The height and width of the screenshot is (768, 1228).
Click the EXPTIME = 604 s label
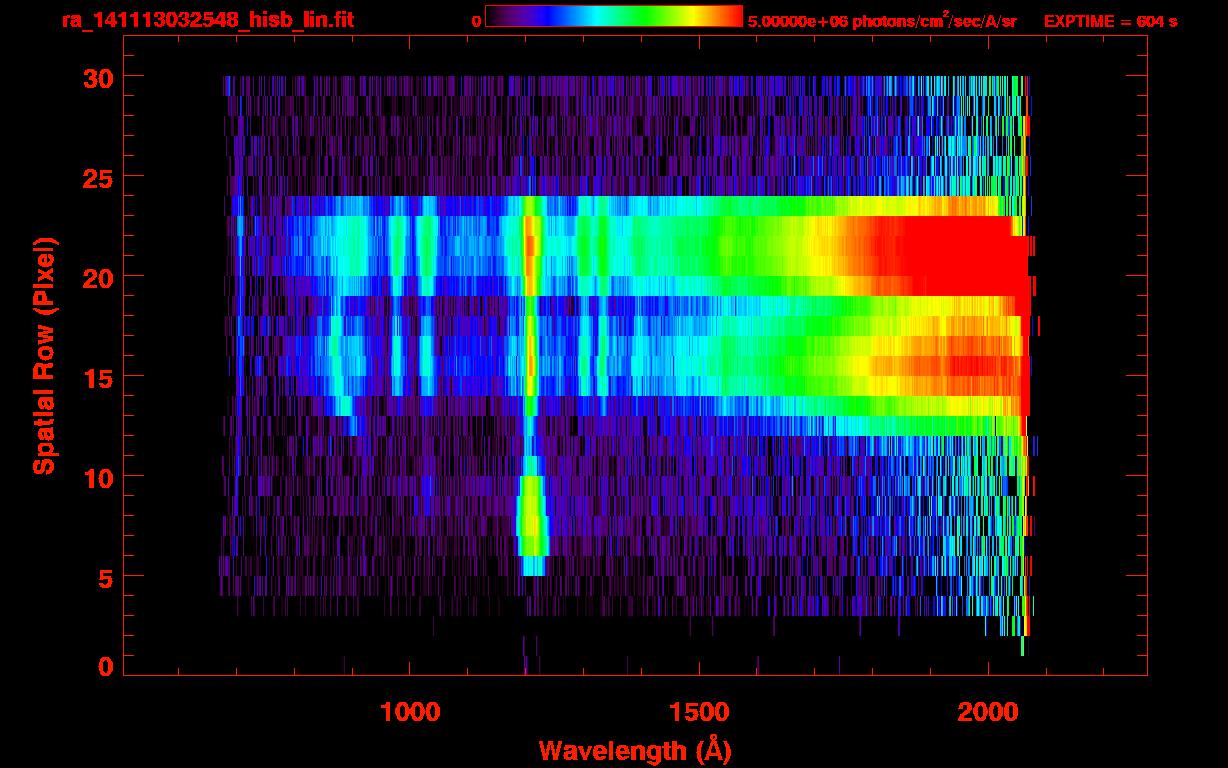point(1110,21)
